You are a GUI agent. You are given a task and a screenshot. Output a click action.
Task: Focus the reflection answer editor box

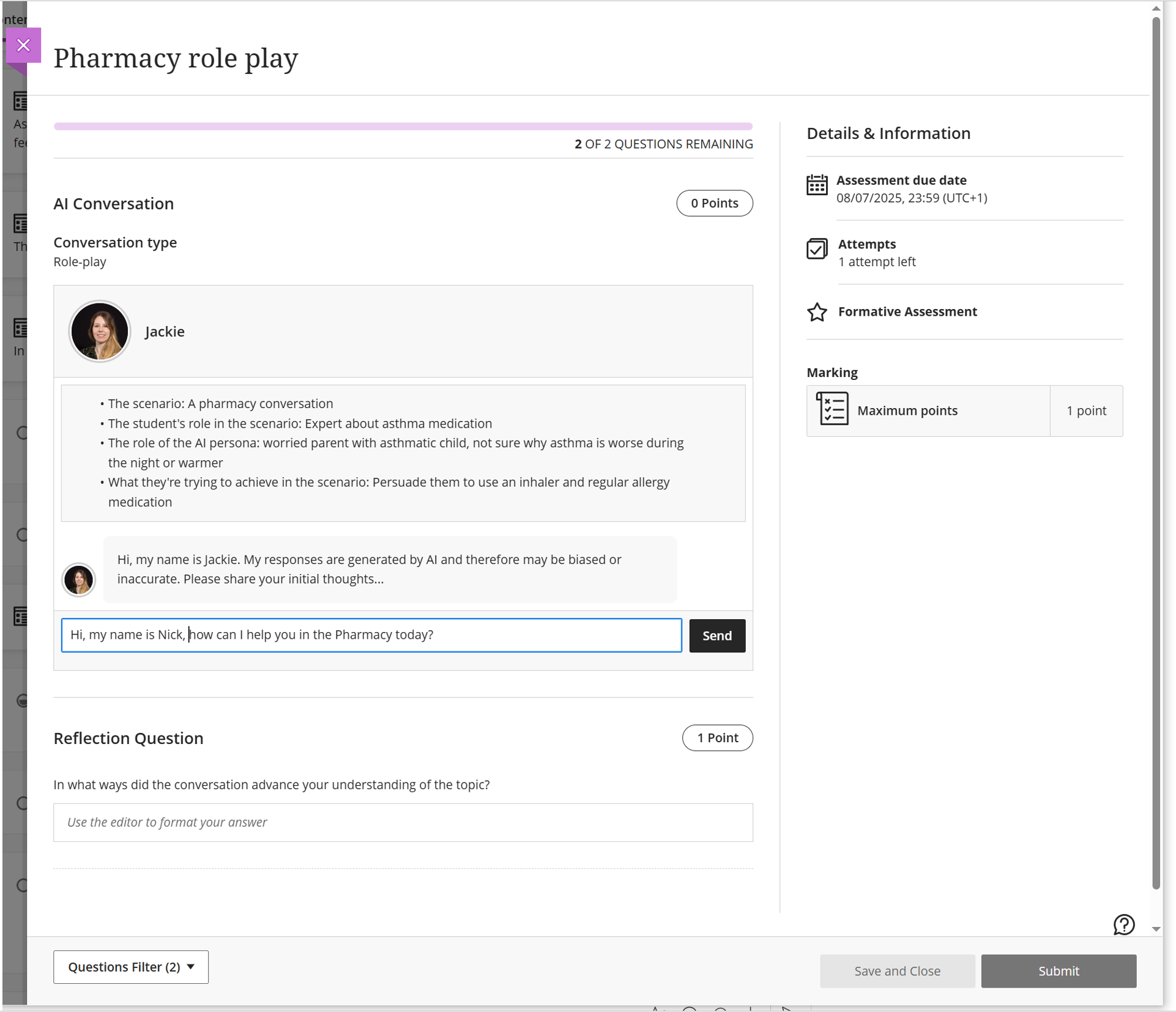(403, 822)
